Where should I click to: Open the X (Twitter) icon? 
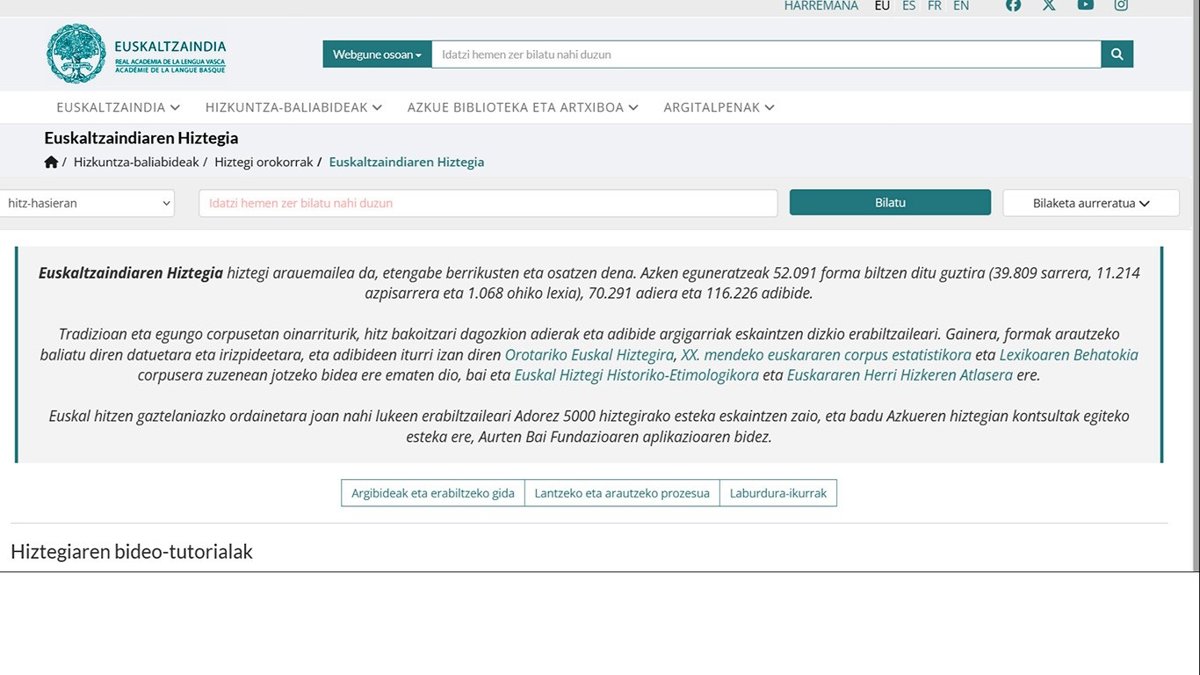pos(1049,5)
